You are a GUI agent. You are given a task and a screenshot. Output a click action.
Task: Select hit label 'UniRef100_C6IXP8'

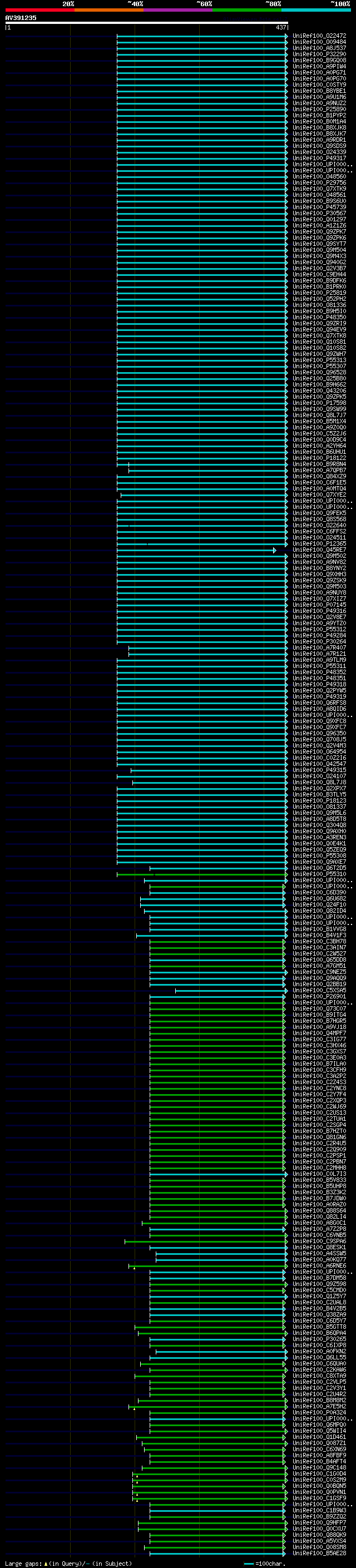pos(319,1345)
